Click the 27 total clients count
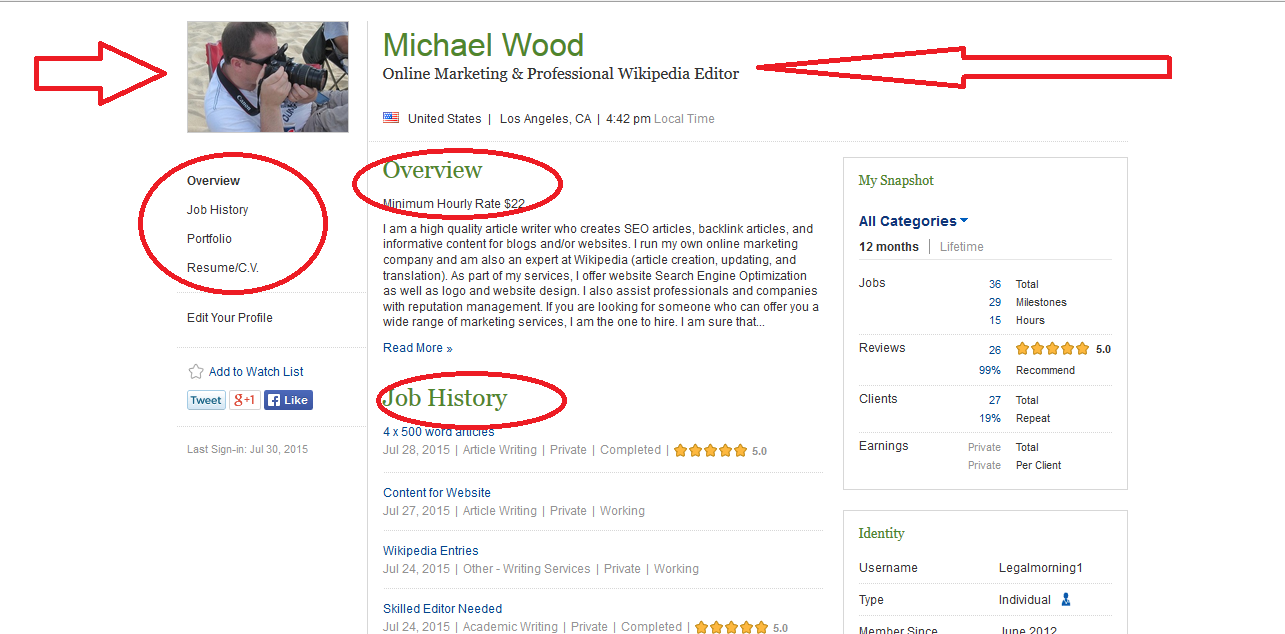 (995, 400)
